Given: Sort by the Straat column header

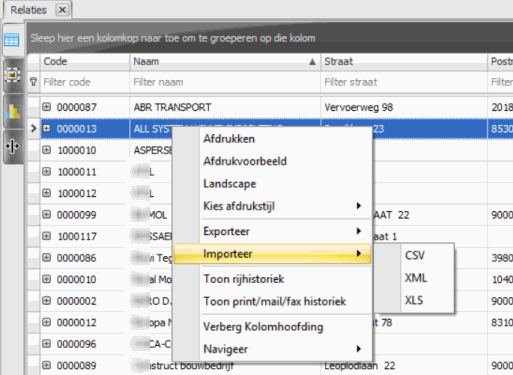Looking at the screenshot, I should point(404,62).
